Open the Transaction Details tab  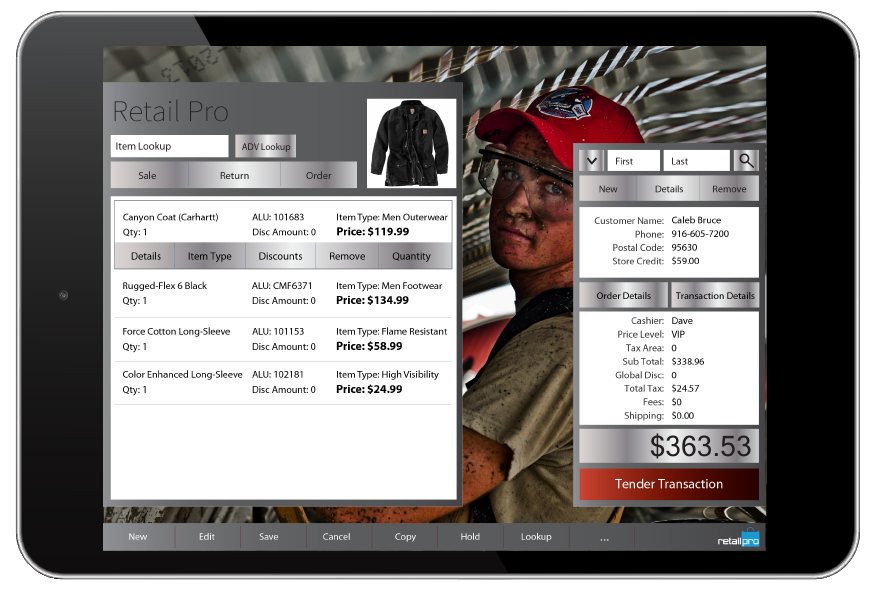click(x=714, y=295)
